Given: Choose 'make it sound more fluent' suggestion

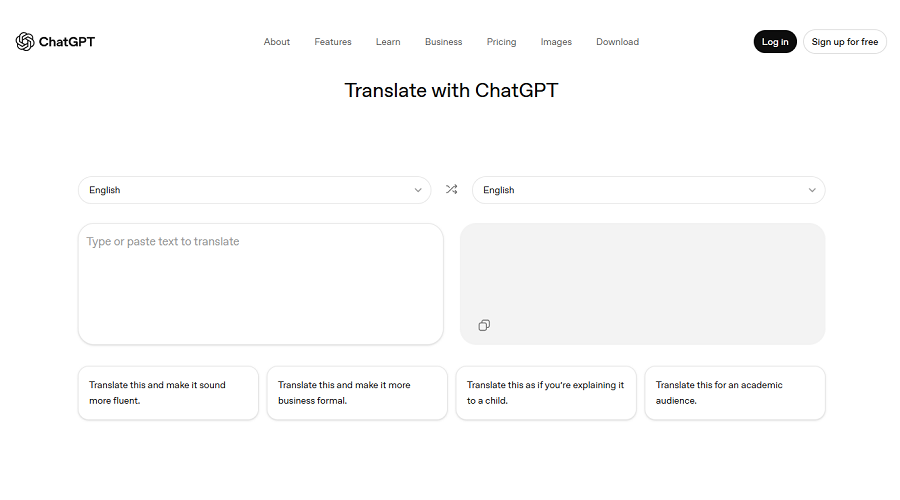Looking at the screenshot, I should [x=168, y=392].
